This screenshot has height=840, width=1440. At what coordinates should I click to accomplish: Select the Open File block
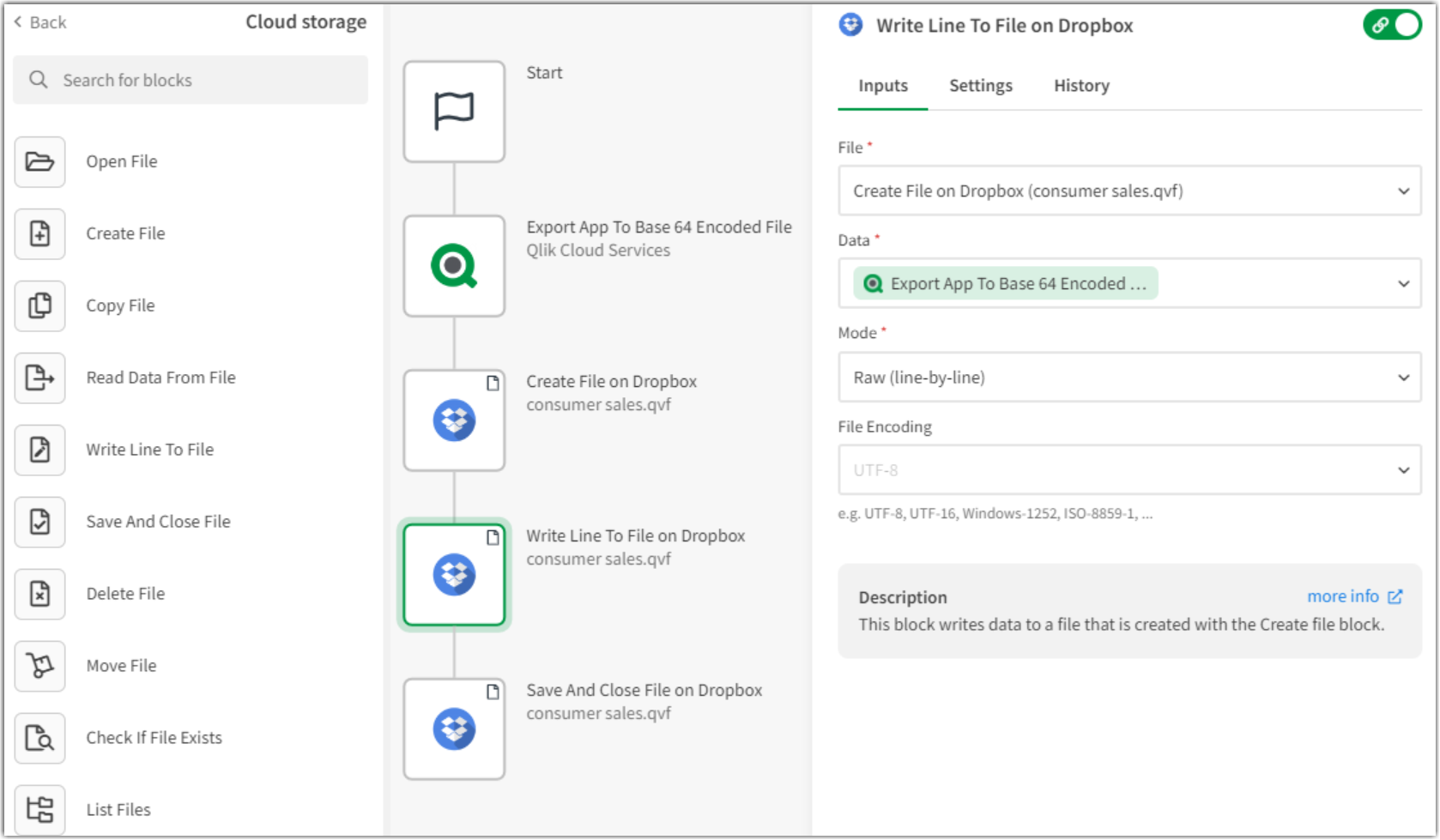pyautogui.click(x=121, y=161)
